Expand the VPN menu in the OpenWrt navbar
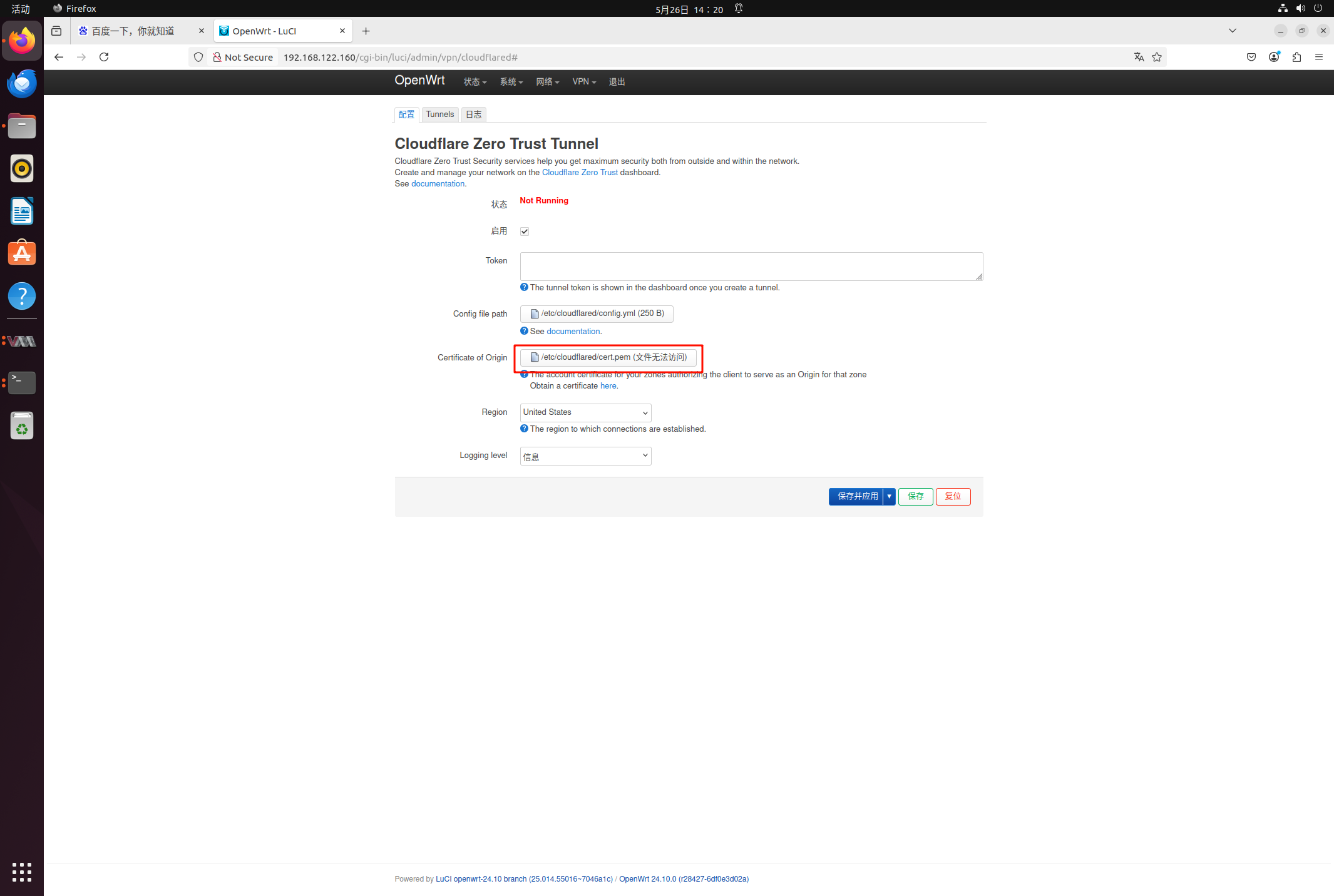Viewport: 1334px width, 896px height. tap(584, 82)
